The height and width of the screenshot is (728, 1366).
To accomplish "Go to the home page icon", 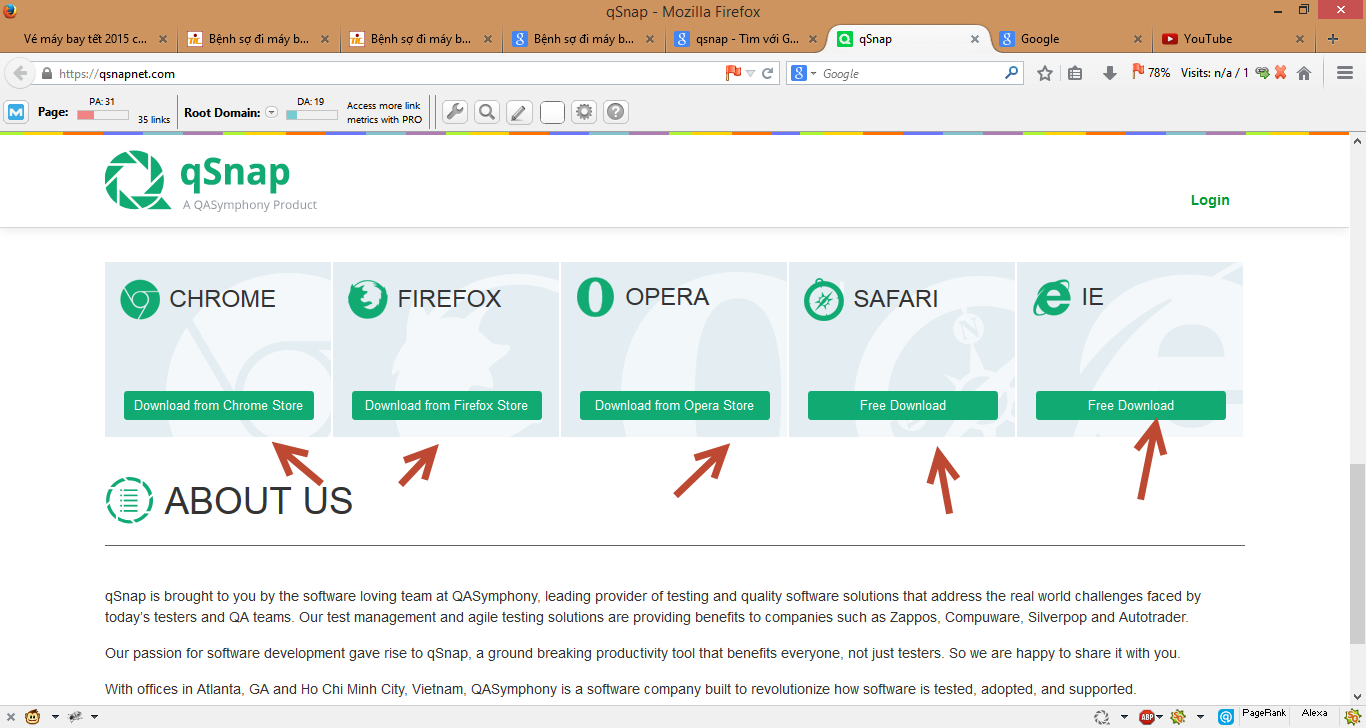I will (1304, 73).
